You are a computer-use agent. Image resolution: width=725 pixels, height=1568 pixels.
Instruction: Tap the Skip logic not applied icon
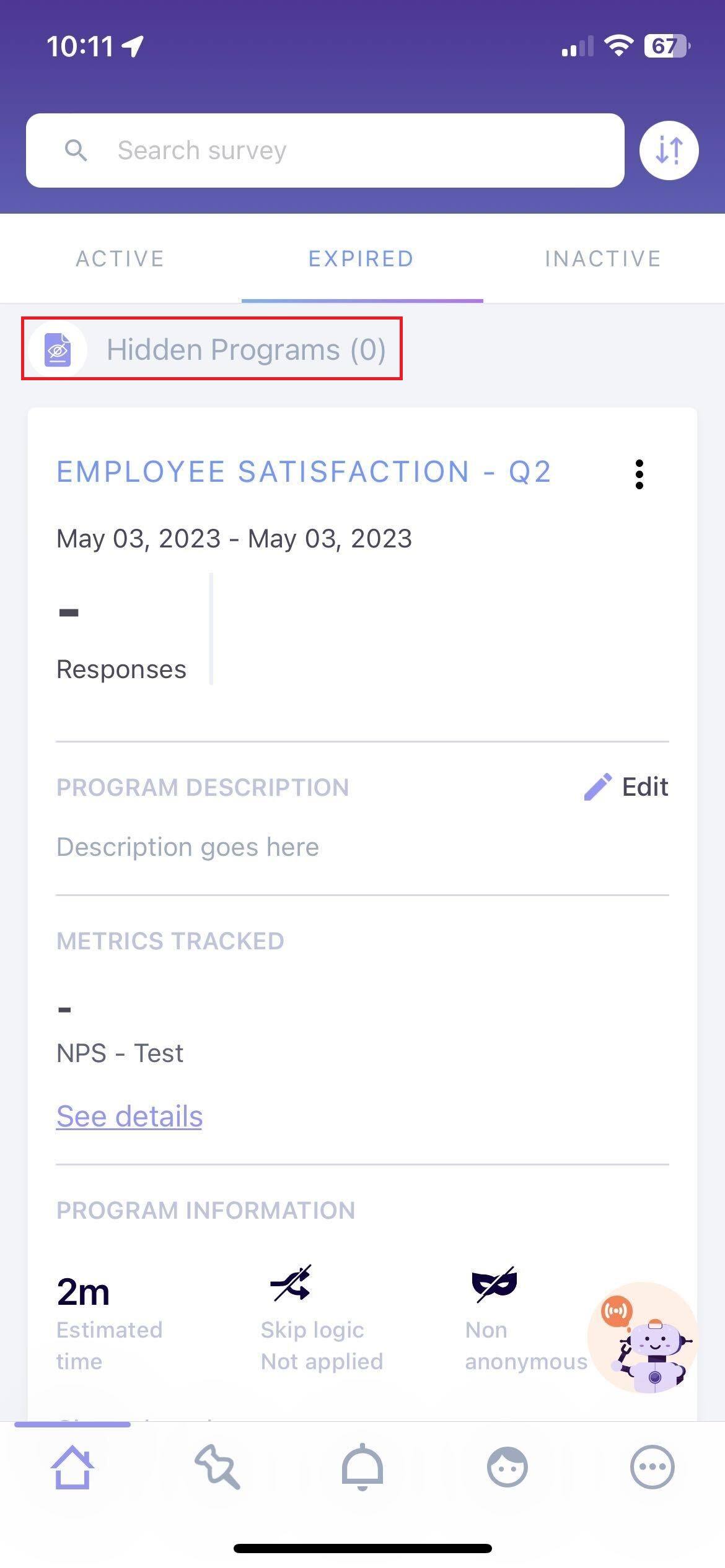[x=291, y=1283]
